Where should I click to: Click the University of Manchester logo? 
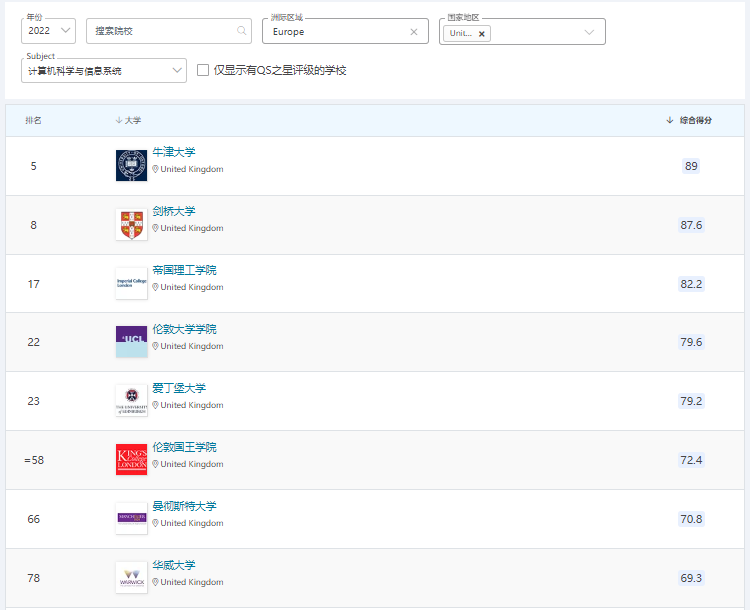pos(131,518)
